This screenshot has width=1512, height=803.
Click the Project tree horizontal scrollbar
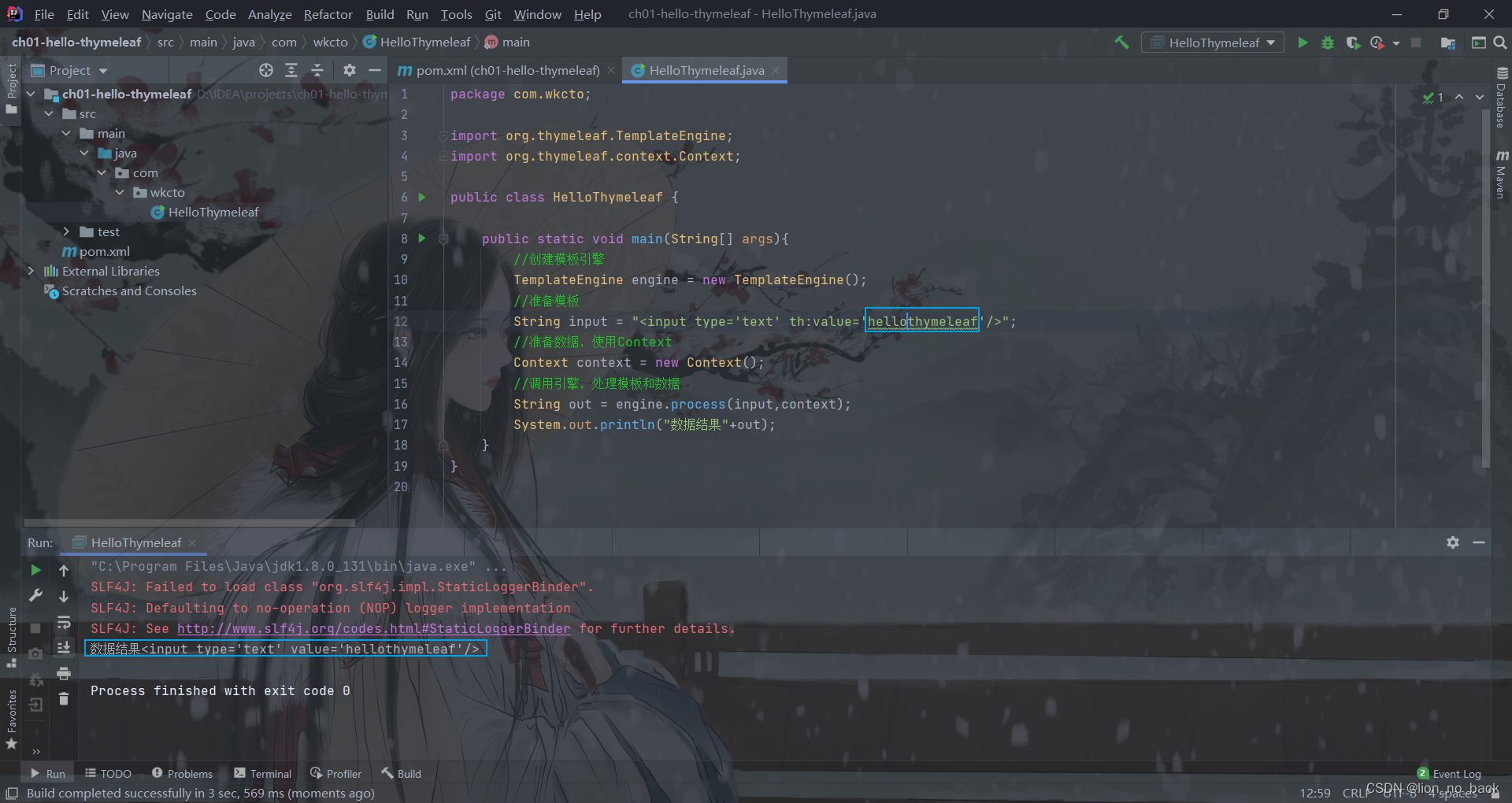point(189,522)
